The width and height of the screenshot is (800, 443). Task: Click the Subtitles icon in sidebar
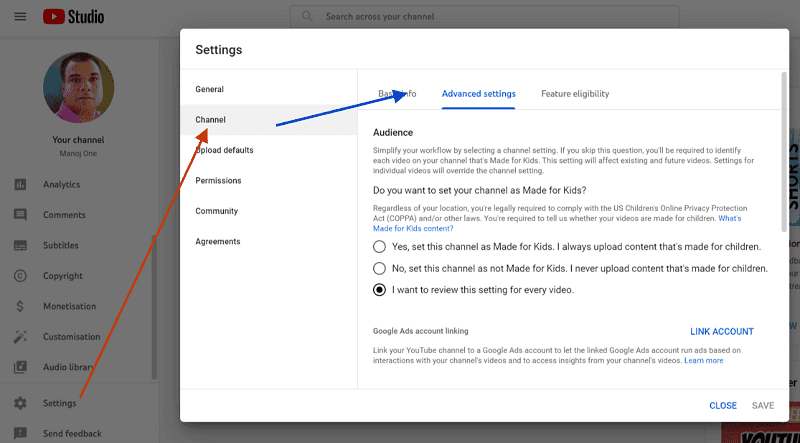point(20,246)
